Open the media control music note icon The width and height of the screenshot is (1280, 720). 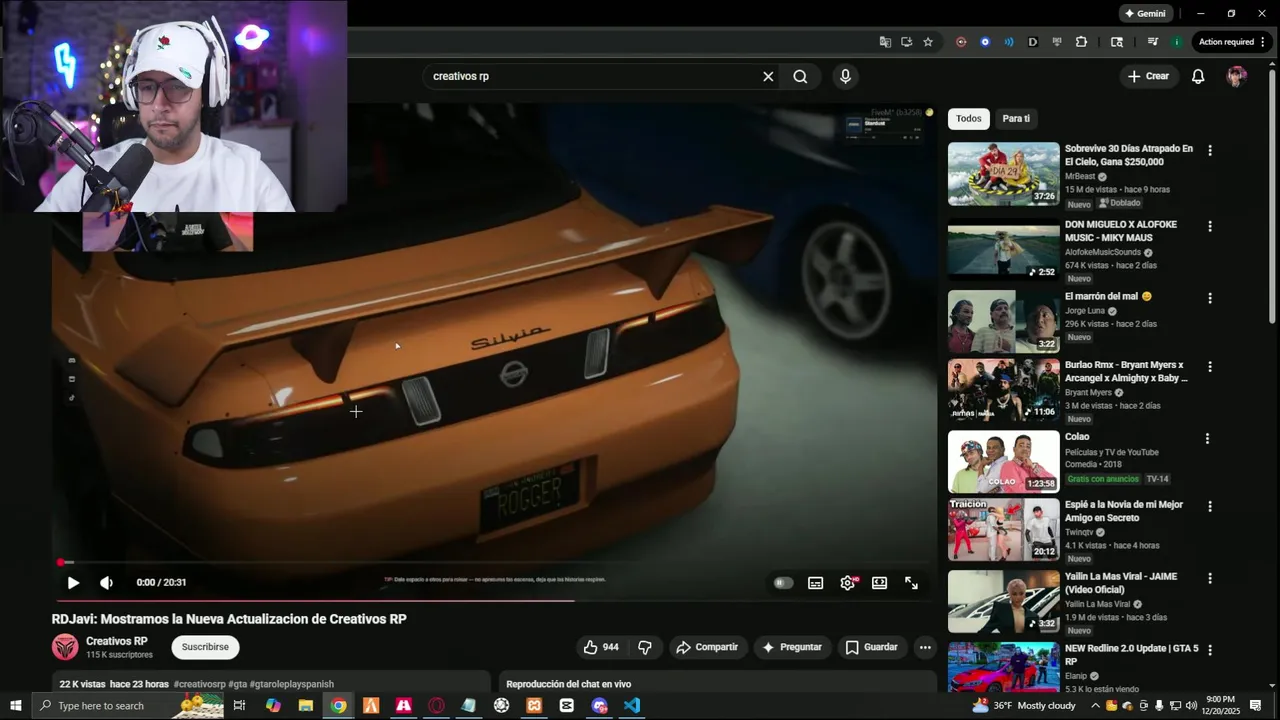1152,42
